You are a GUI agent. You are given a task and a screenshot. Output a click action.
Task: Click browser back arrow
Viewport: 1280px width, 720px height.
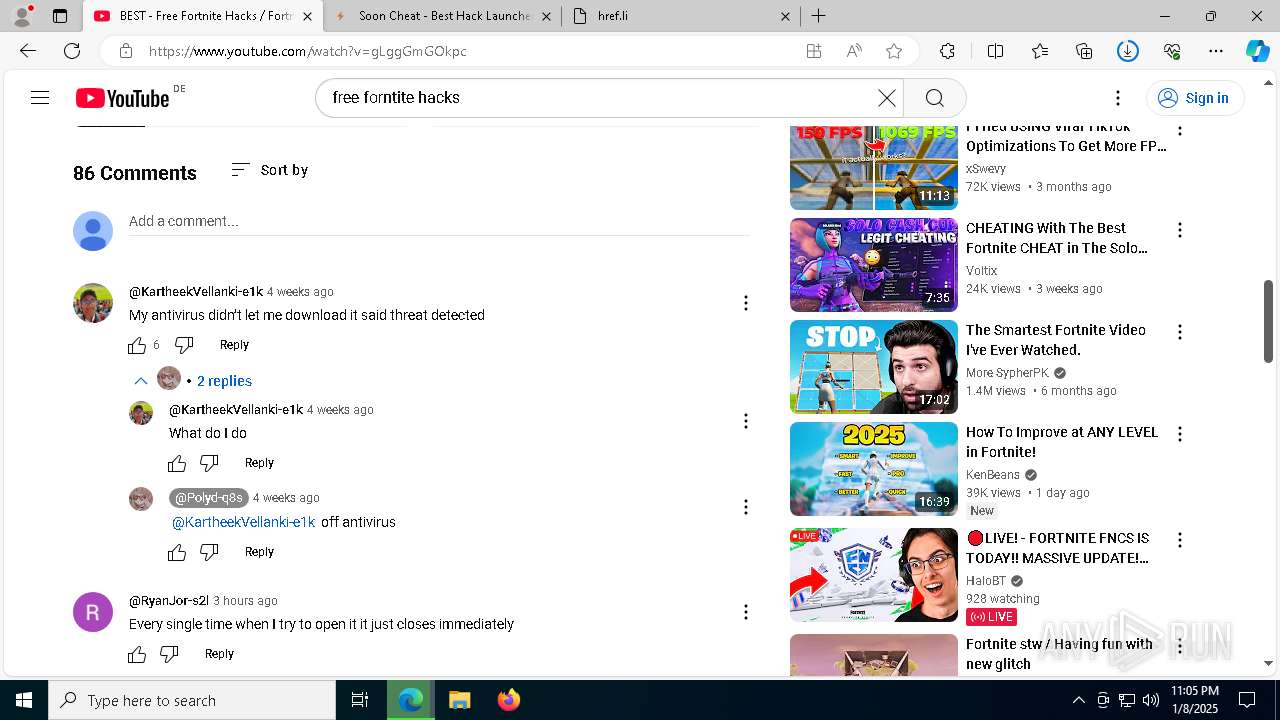click(x=27, y=51)
